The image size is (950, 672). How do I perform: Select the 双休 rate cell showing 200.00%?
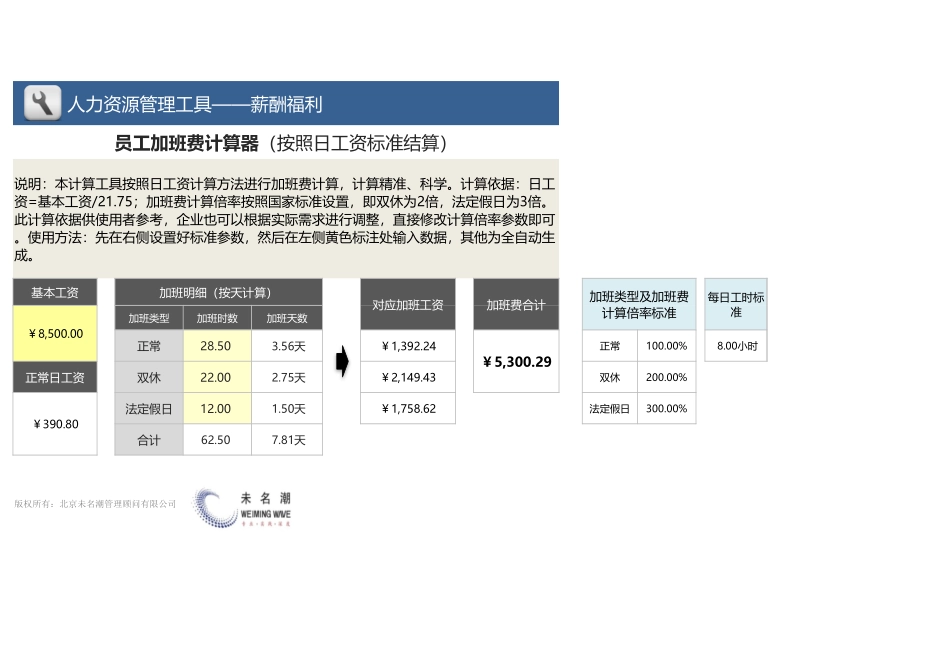coord(666,377)
